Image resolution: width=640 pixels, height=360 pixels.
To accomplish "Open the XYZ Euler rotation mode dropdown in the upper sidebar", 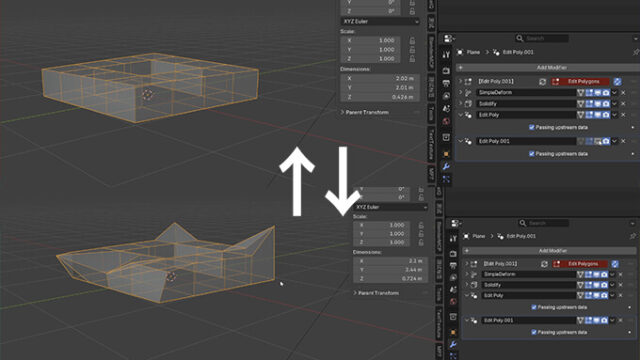I will [380, 21].
